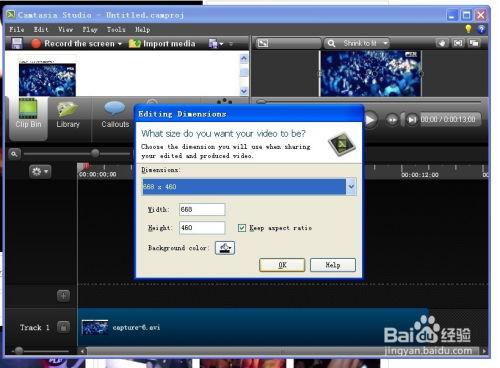Click Clip Bin scrollbar up arrow
500x368 pixels.
[244, 59]
